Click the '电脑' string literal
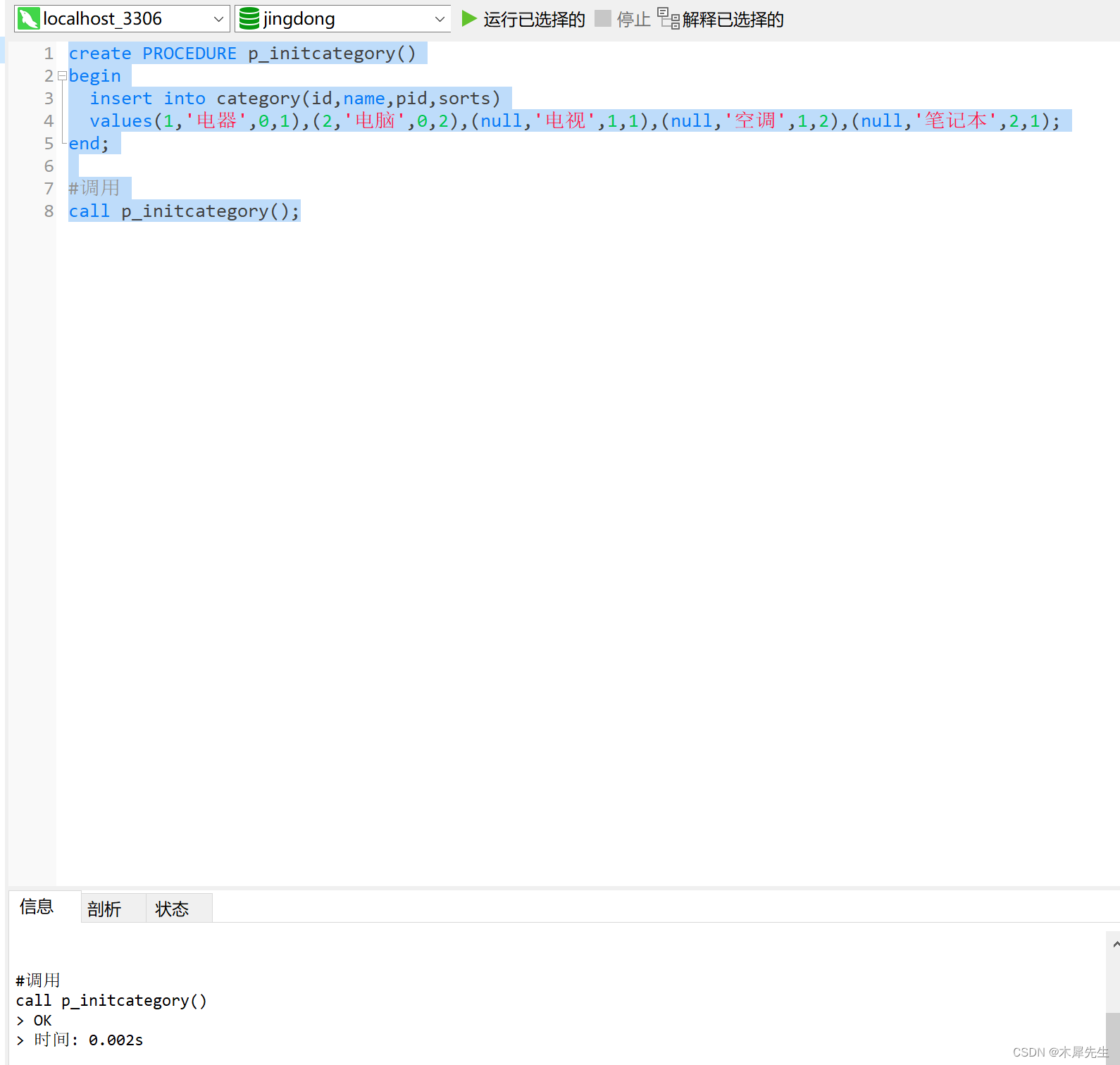This screenshot has width=1120, height=1065. pyautogui.click(x=375, y=121)
